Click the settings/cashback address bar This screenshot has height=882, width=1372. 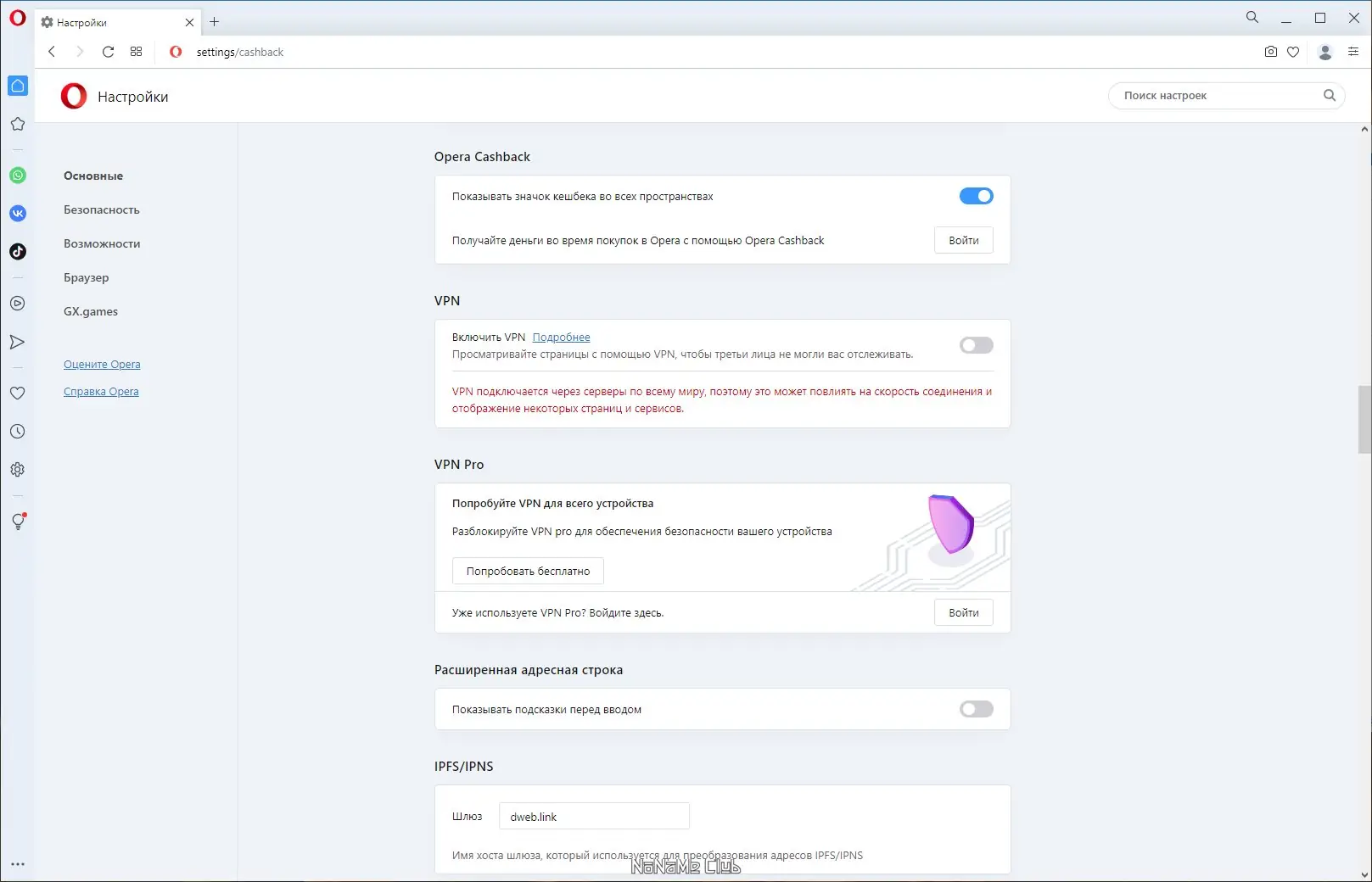(x=240, y=52)
